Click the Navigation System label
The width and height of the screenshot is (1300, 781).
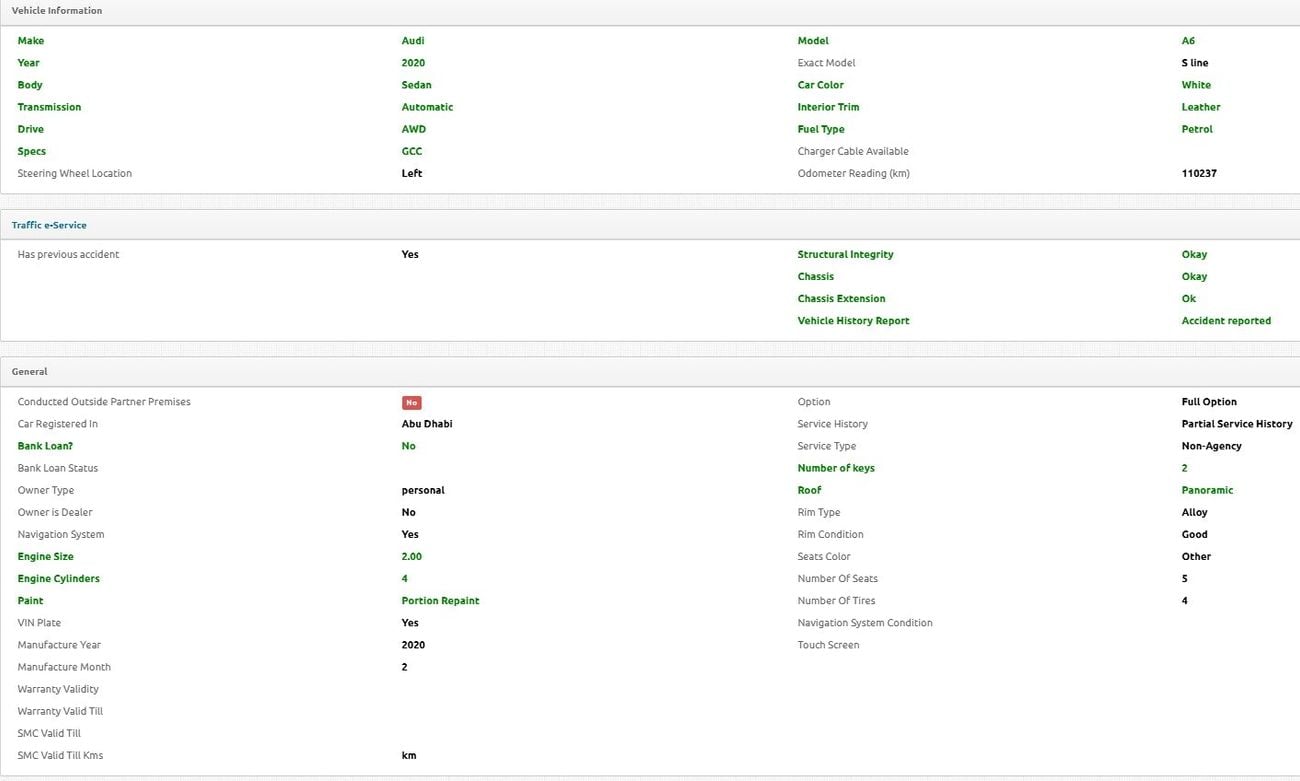pyautogui.click(x=61, y=534)
